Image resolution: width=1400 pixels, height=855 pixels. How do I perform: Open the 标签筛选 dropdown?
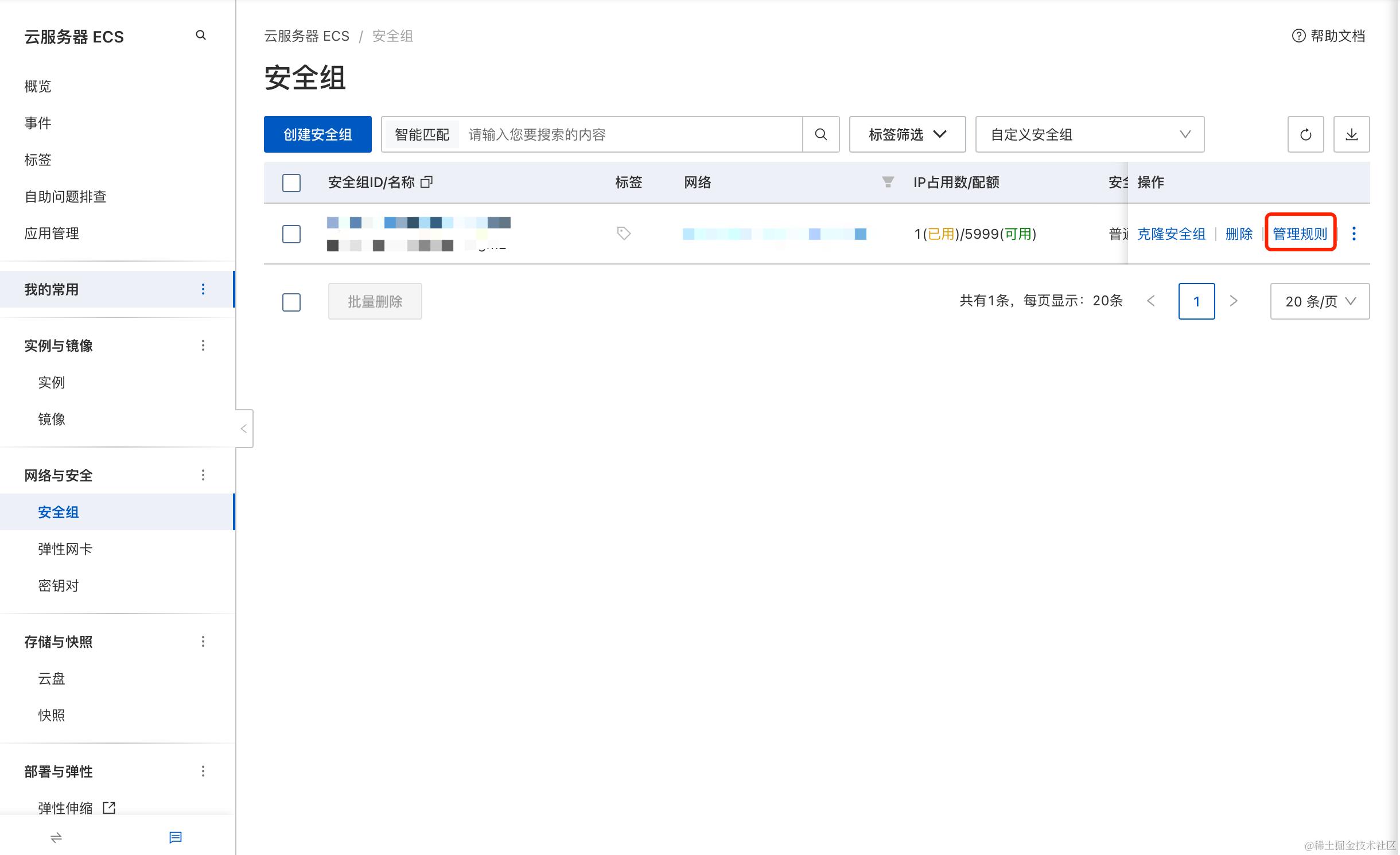click(907, 134)
